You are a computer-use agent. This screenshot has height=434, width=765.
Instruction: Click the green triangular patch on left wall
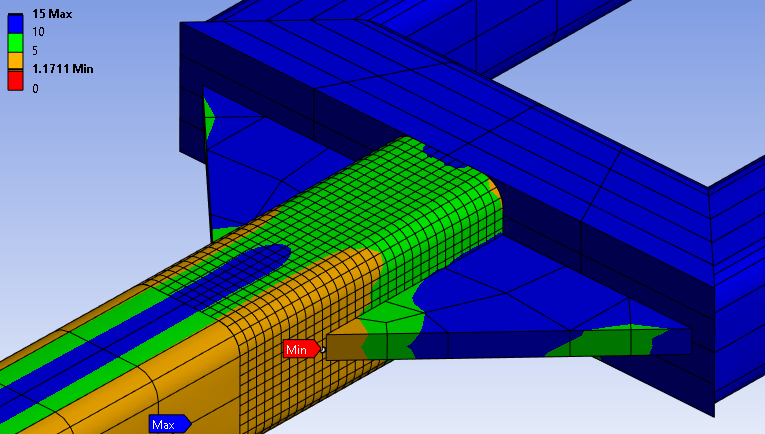click(209, 115)
